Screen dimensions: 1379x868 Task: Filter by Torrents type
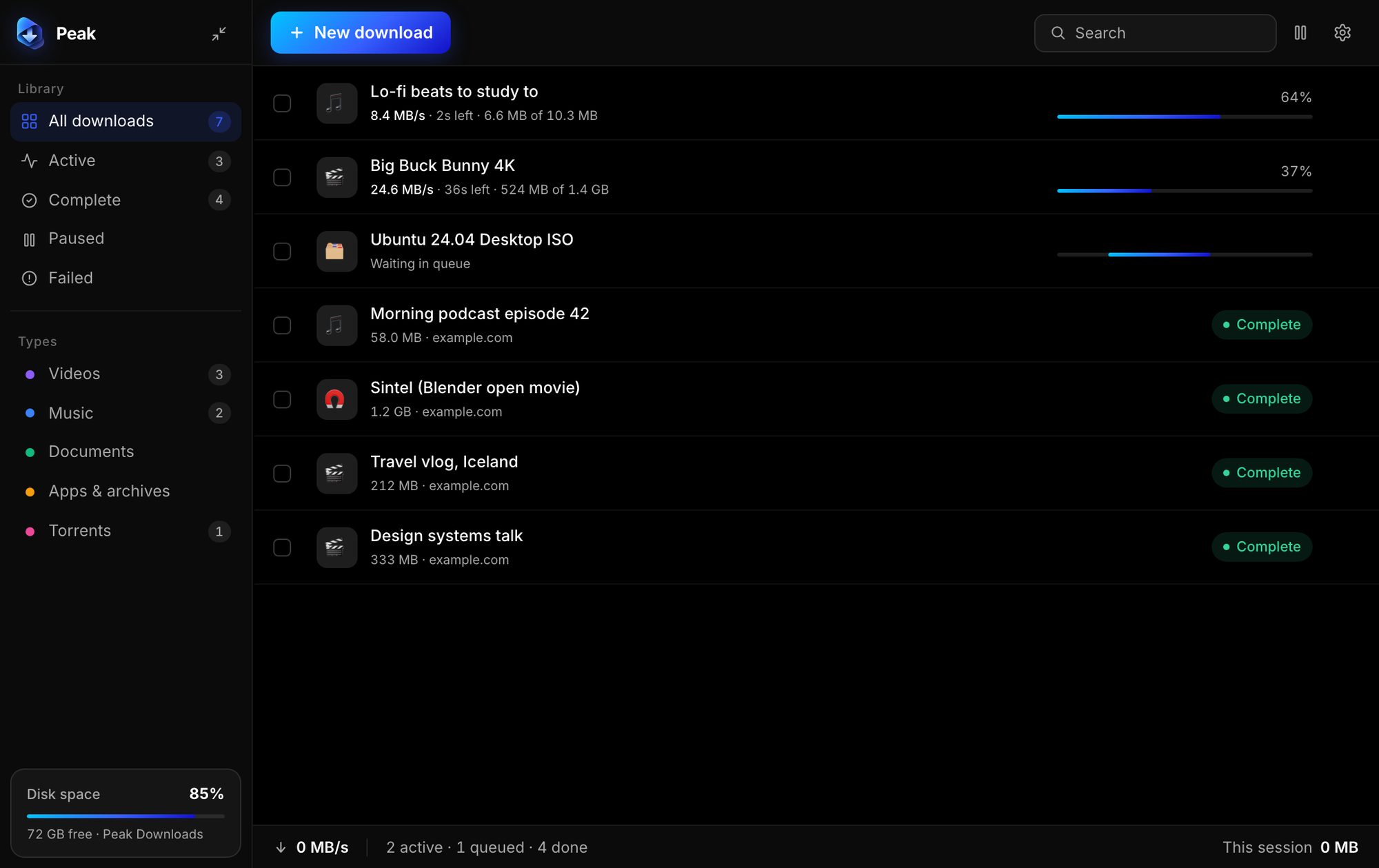(125, 531)
